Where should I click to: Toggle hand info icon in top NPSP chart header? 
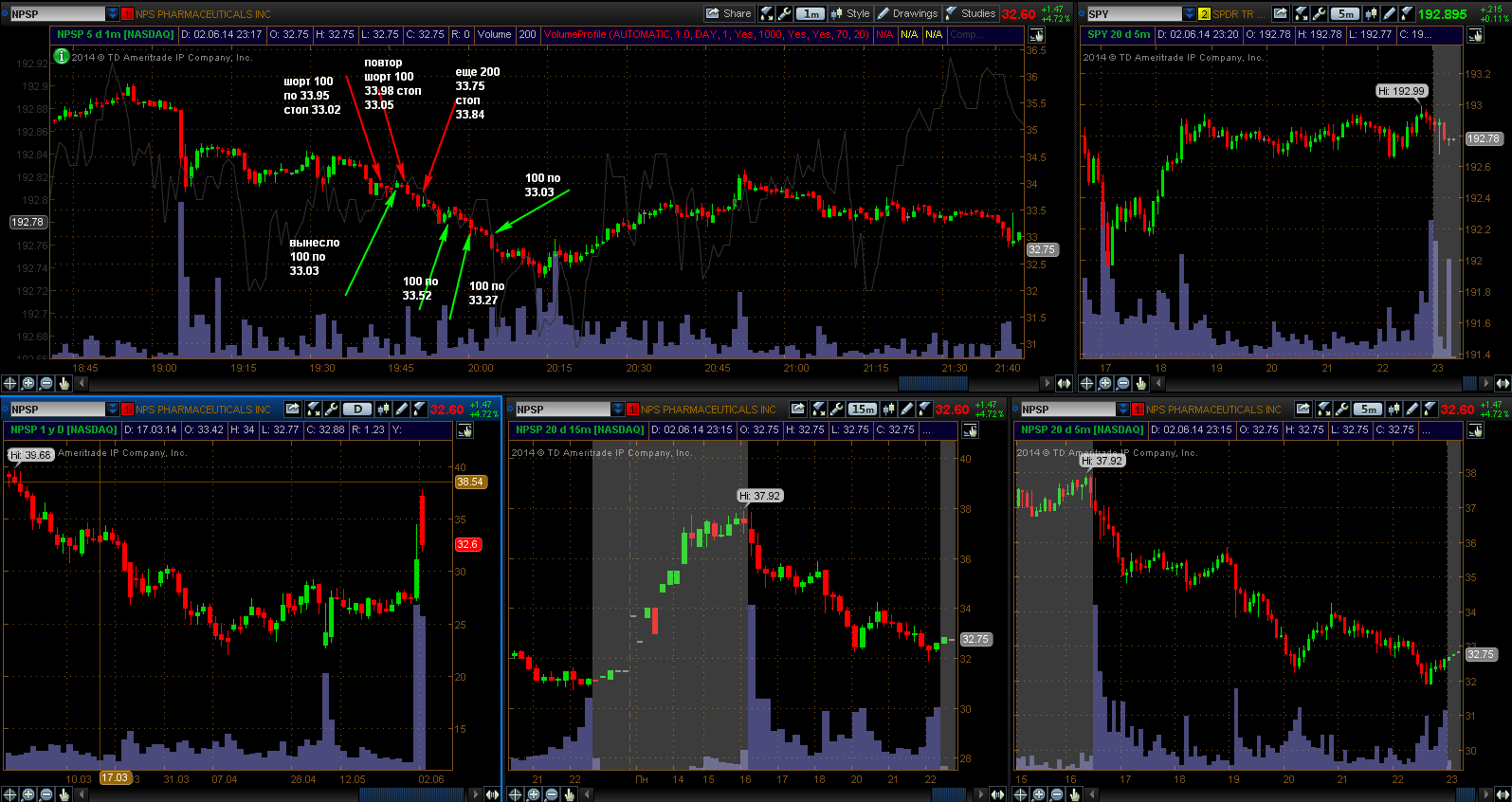tap(1037, 35)
